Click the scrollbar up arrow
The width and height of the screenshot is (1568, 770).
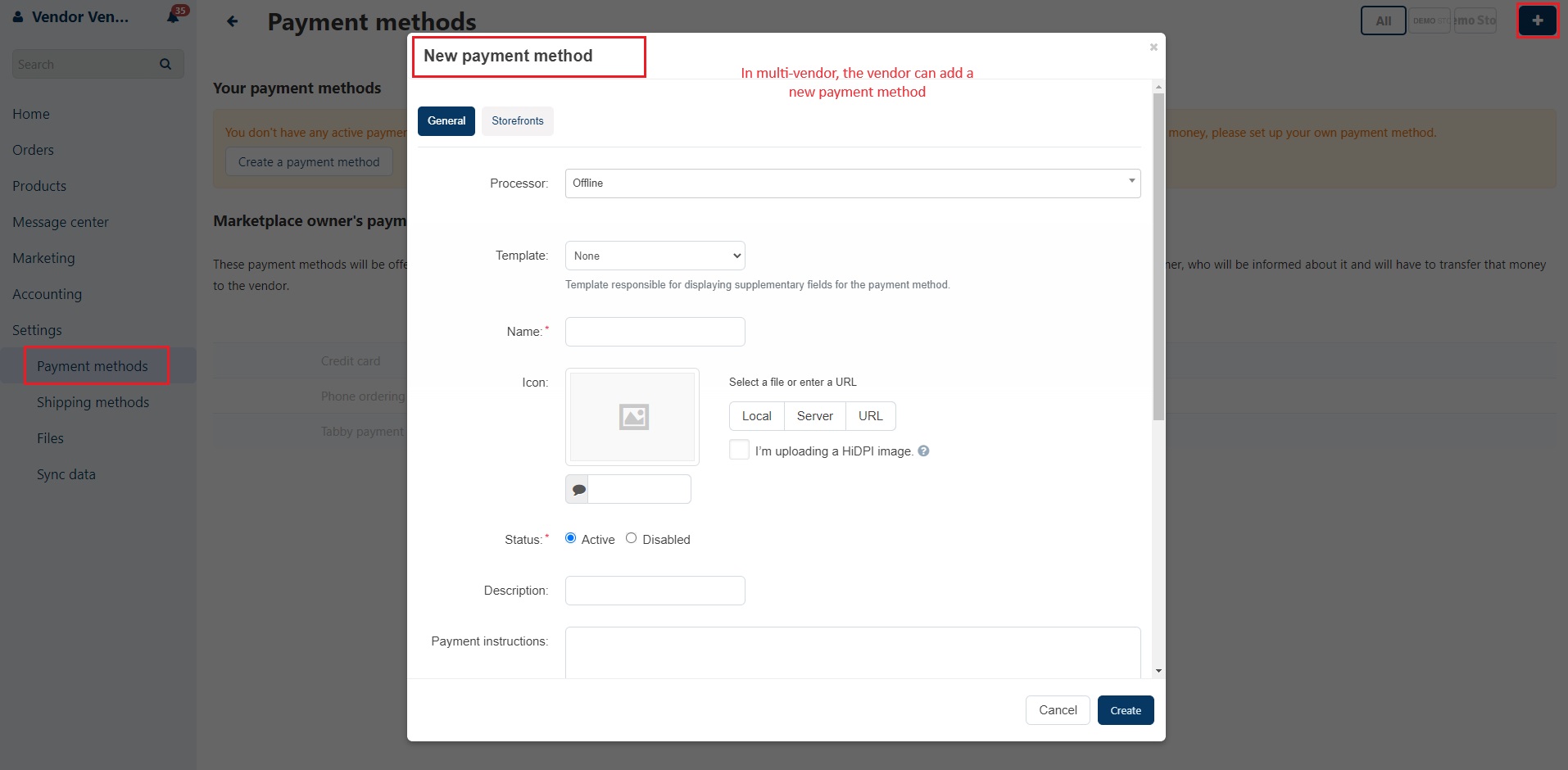click(x=1158, y=87)
